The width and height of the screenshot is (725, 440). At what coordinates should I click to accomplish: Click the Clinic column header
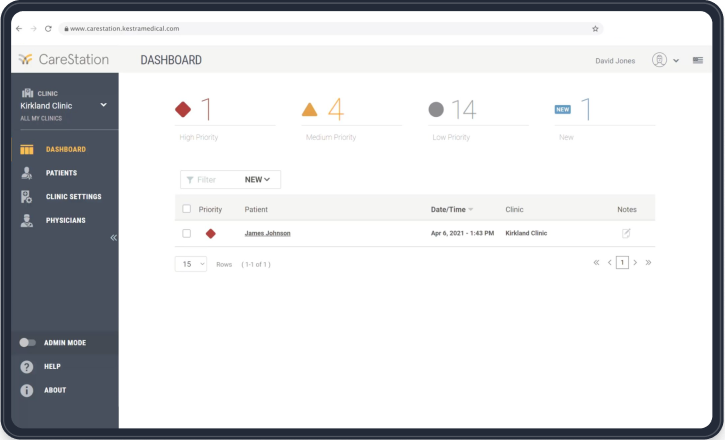click(x=514, y=209)
